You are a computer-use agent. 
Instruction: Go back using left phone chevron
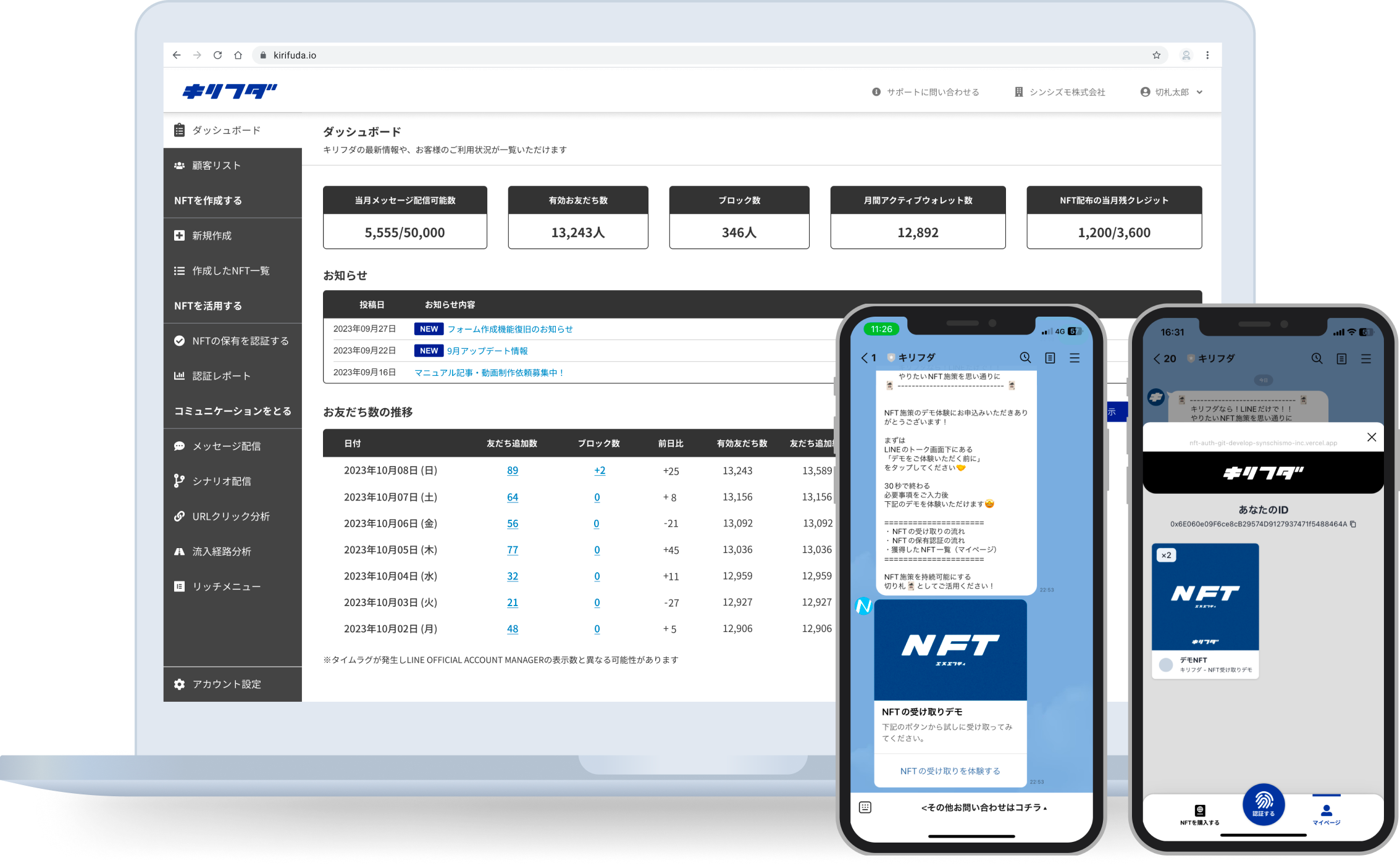(865, 357)
